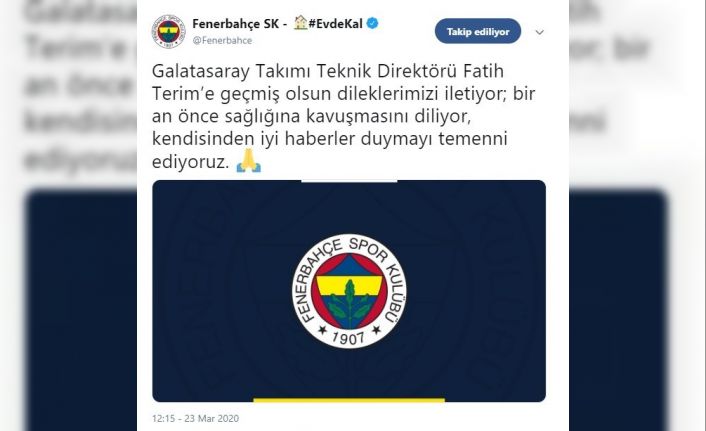The image size is (706, 431).
Task: Click the praying hands emoji
Action: 249,161
